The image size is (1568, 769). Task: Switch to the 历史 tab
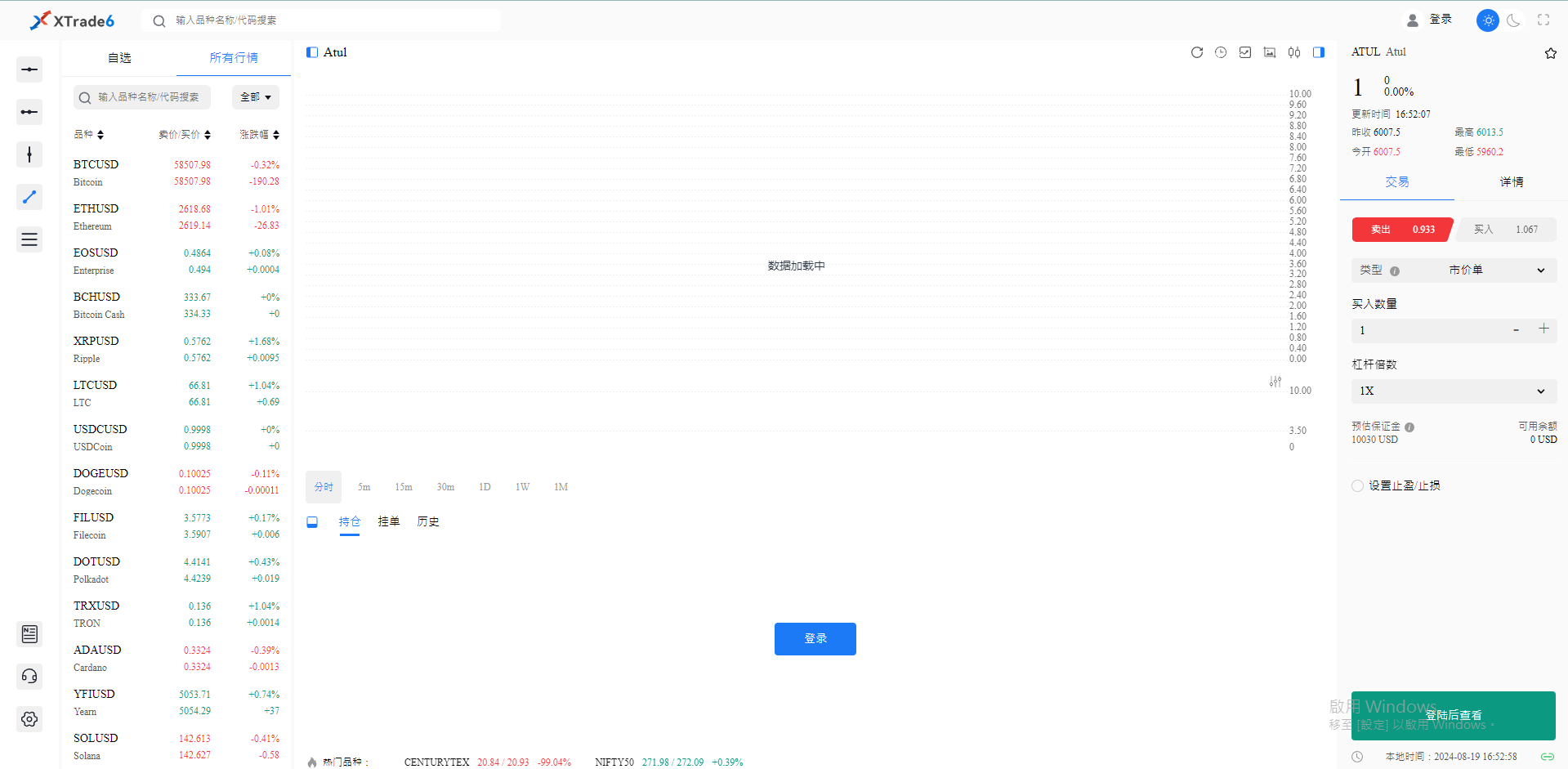pos(428,521)
